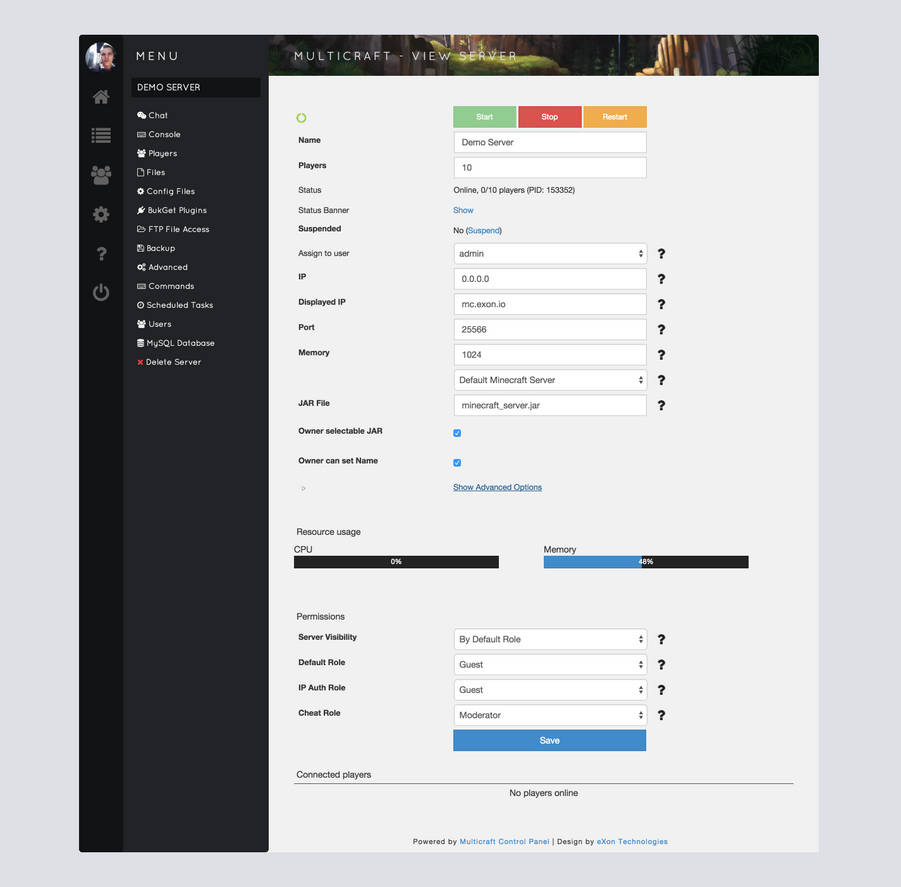Toggle Owner can set Name checkbox

tap(457, 462)
